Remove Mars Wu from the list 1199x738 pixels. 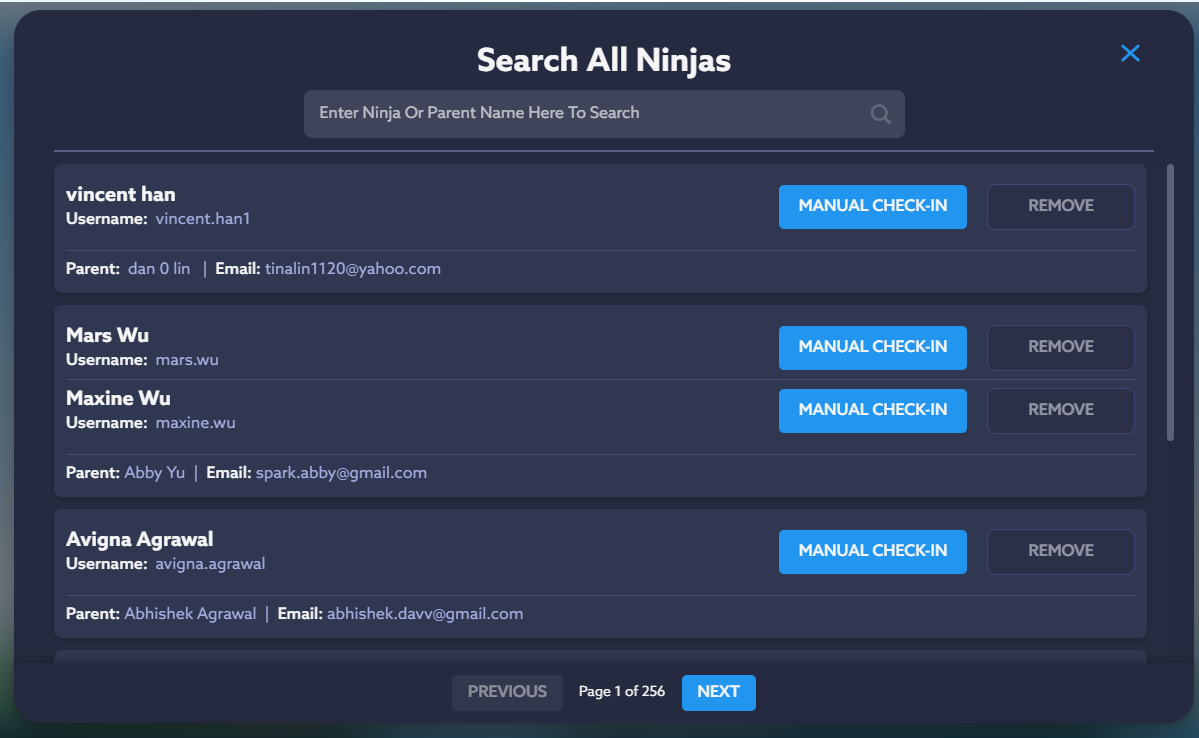(1060, 347)
